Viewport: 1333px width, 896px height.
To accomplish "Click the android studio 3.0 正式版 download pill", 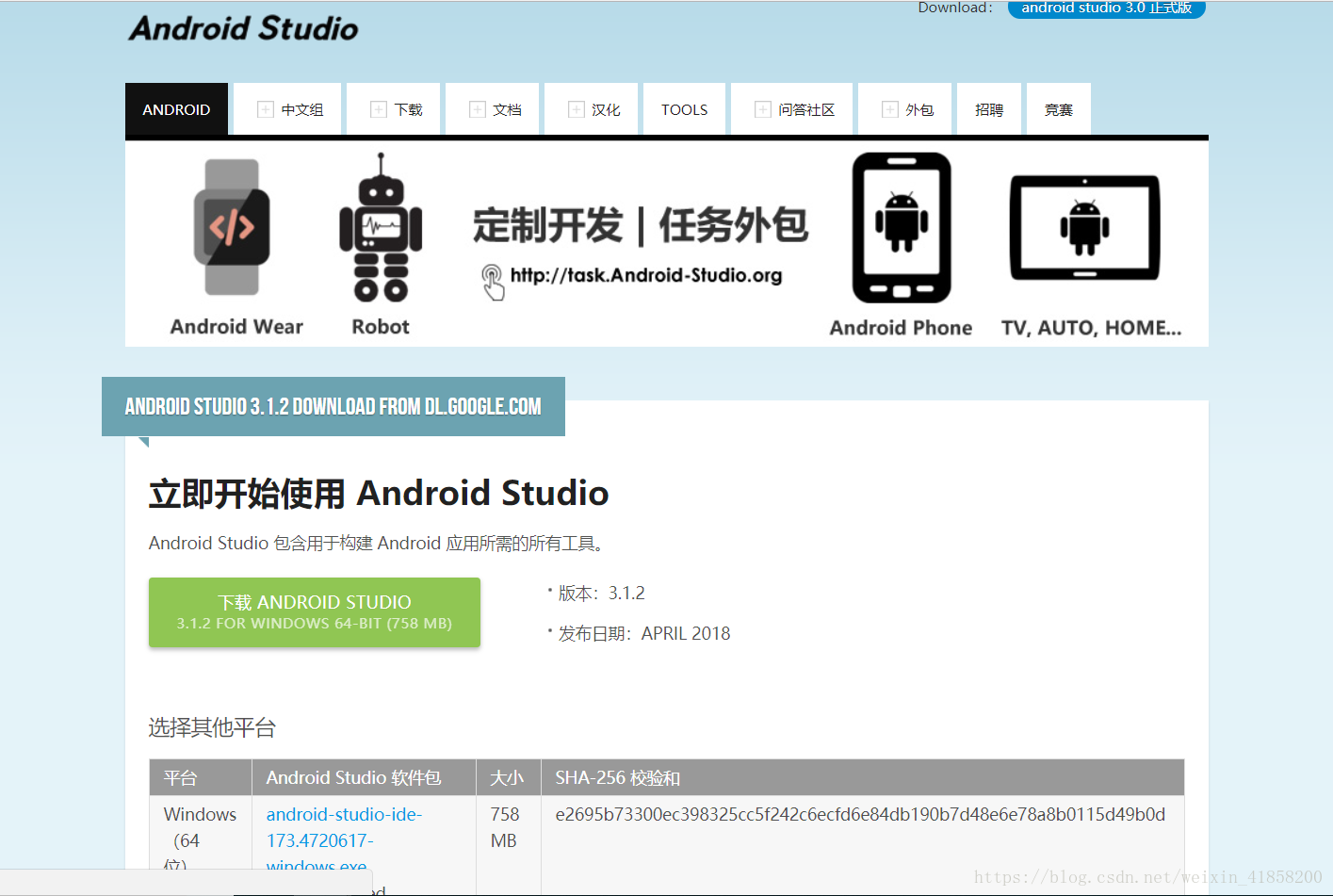I will 1107,8.
